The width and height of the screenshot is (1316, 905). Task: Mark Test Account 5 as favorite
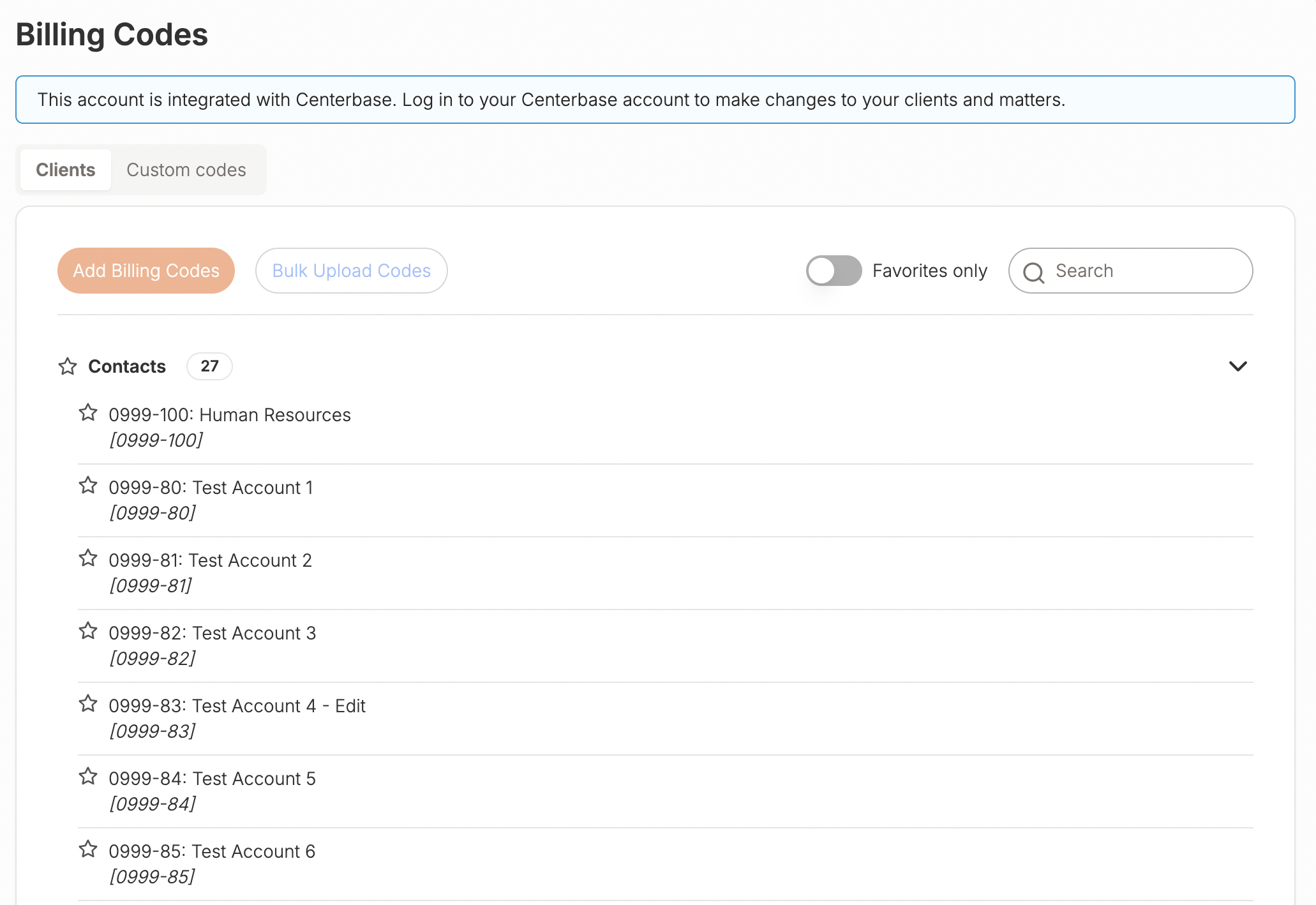pos(88,777)
